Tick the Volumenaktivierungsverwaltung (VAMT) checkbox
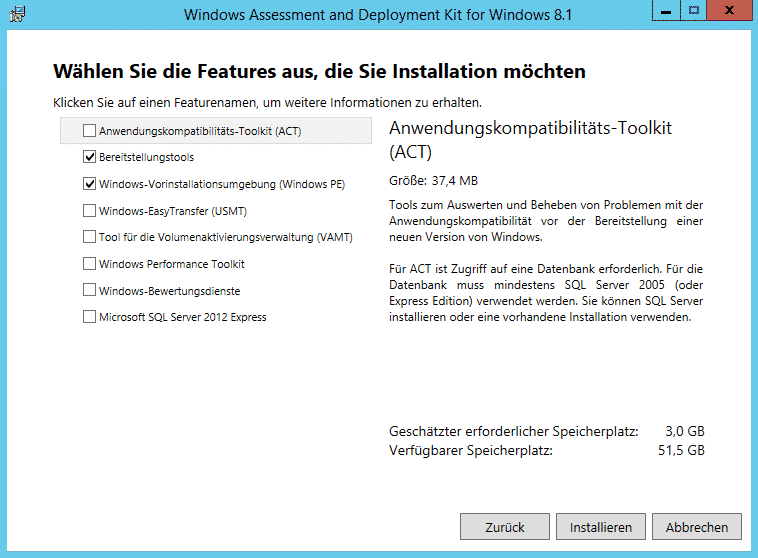 pyautogui.click(x=89, y=237)
